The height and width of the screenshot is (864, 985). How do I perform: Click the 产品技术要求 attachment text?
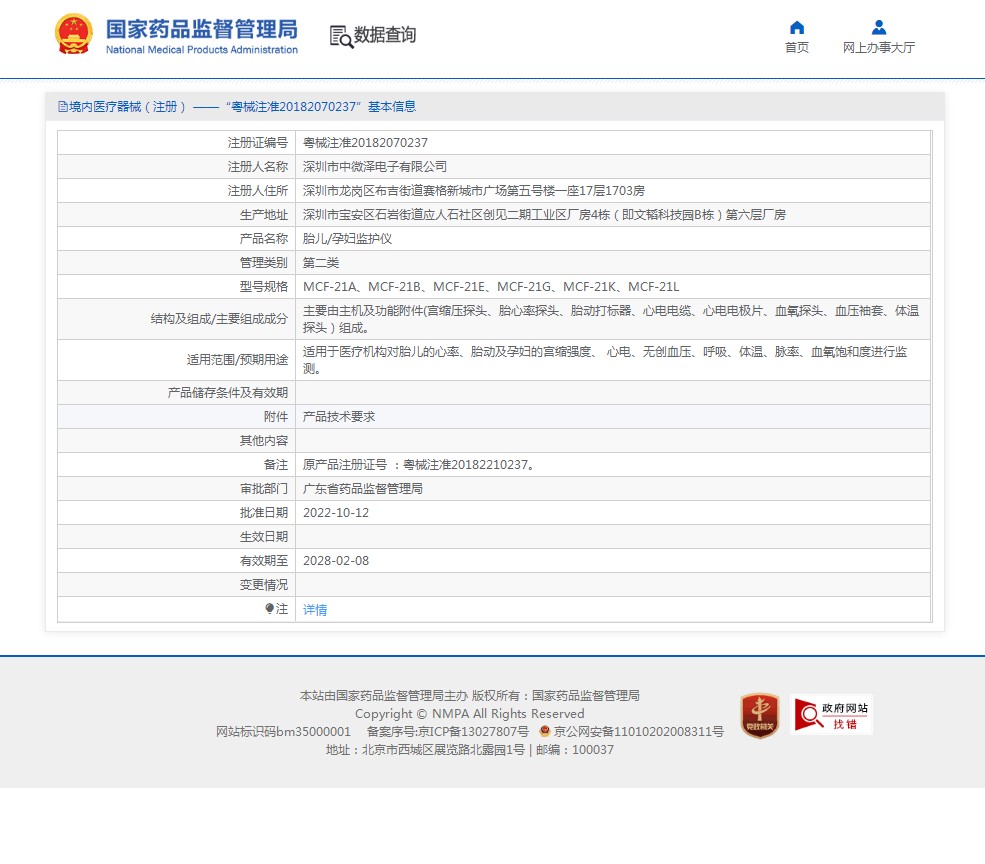tap(339, 416)
